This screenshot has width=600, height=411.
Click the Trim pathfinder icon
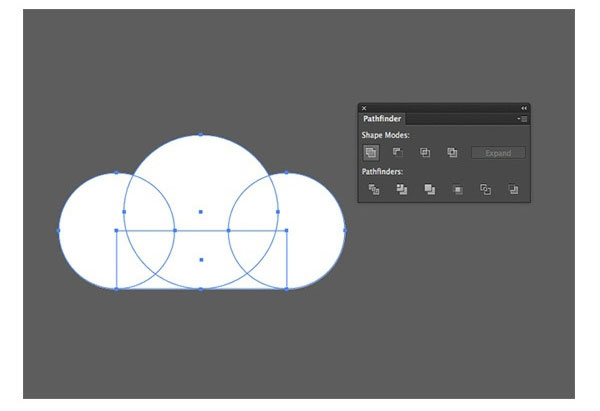(x=402, y=189)
